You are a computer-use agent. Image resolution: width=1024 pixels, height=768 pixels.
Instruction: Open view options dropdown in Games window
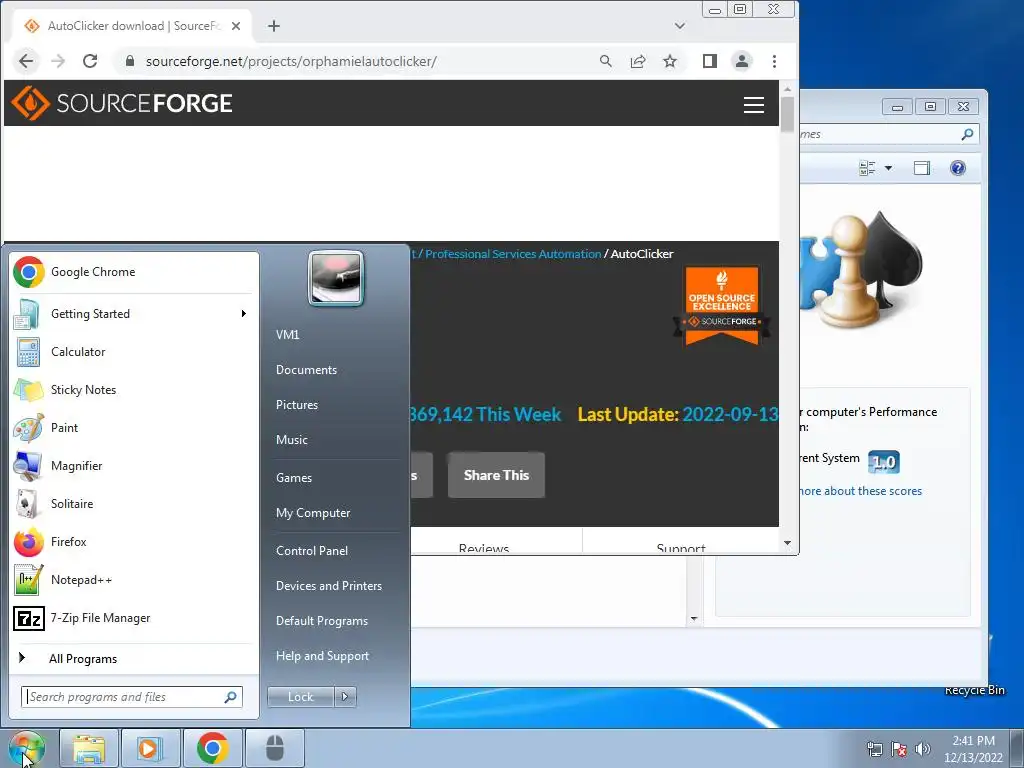[888, 168]
